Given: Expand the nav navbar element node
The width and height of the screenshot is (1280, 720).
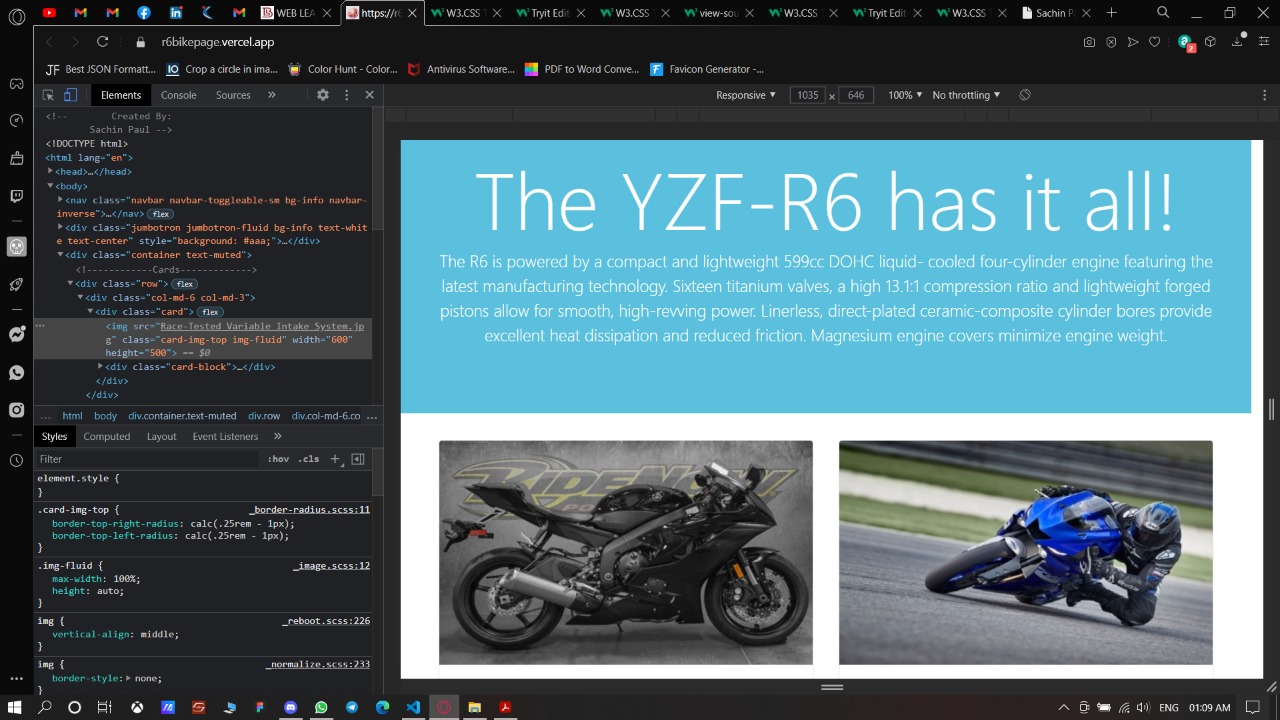Looking at the screenshot, I should pyautogui.click(x=60, y=200).
